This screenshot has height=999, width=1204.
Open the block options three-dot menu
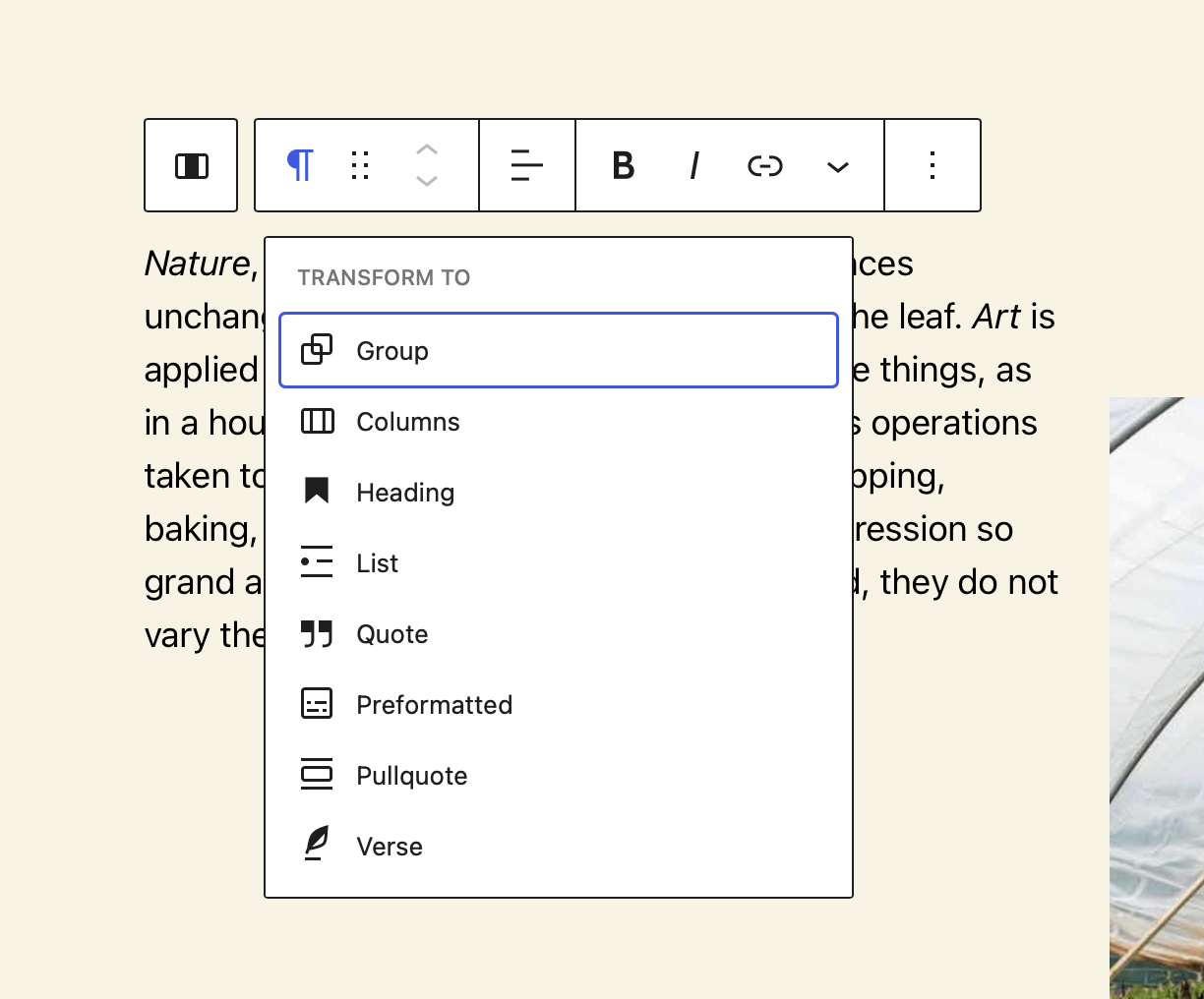coord(932,165)
